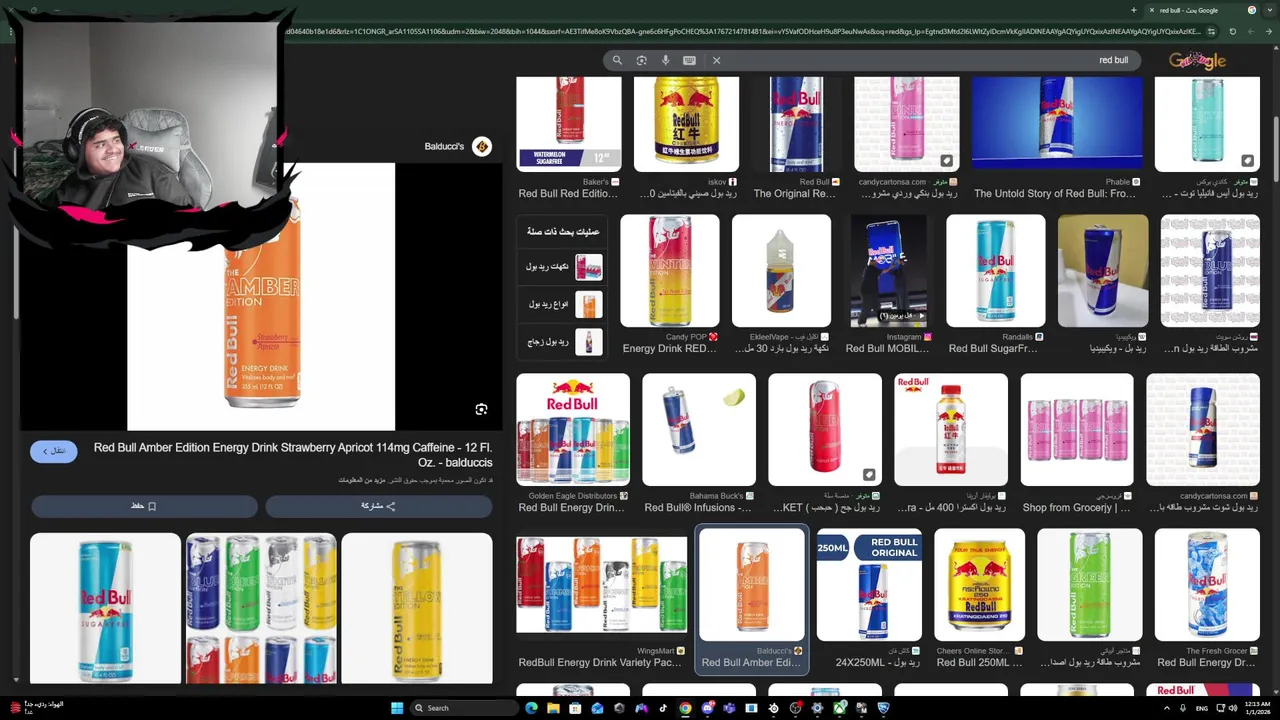Viewport: 1280px width, 720px height.
Task: Open Microsoft Store from the taskbar
Action: 575,708
